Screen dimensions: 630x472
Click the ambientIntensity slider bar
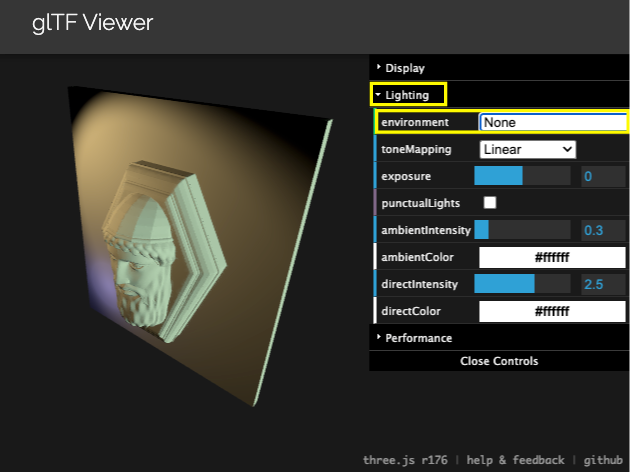521,230
